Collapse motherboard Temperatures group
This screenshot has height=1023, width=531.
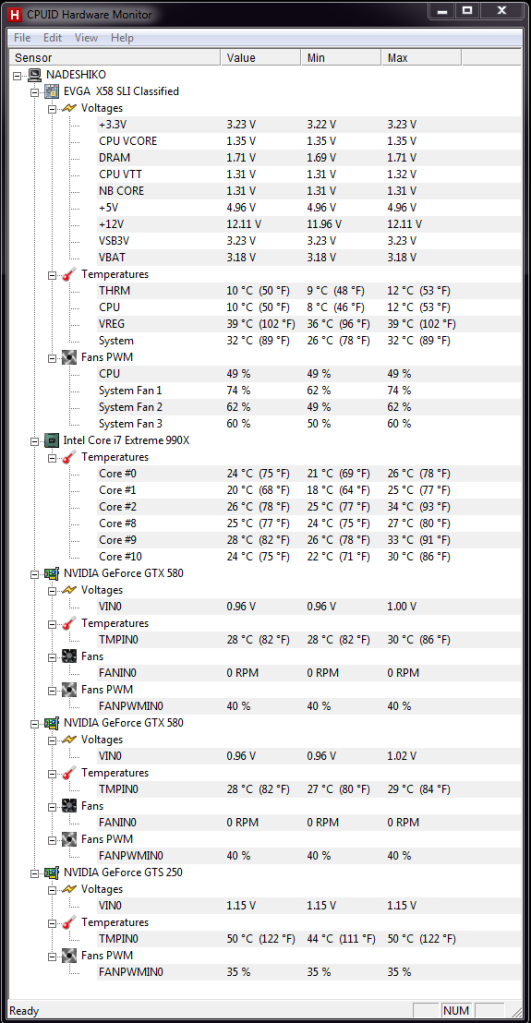[52, 275]
